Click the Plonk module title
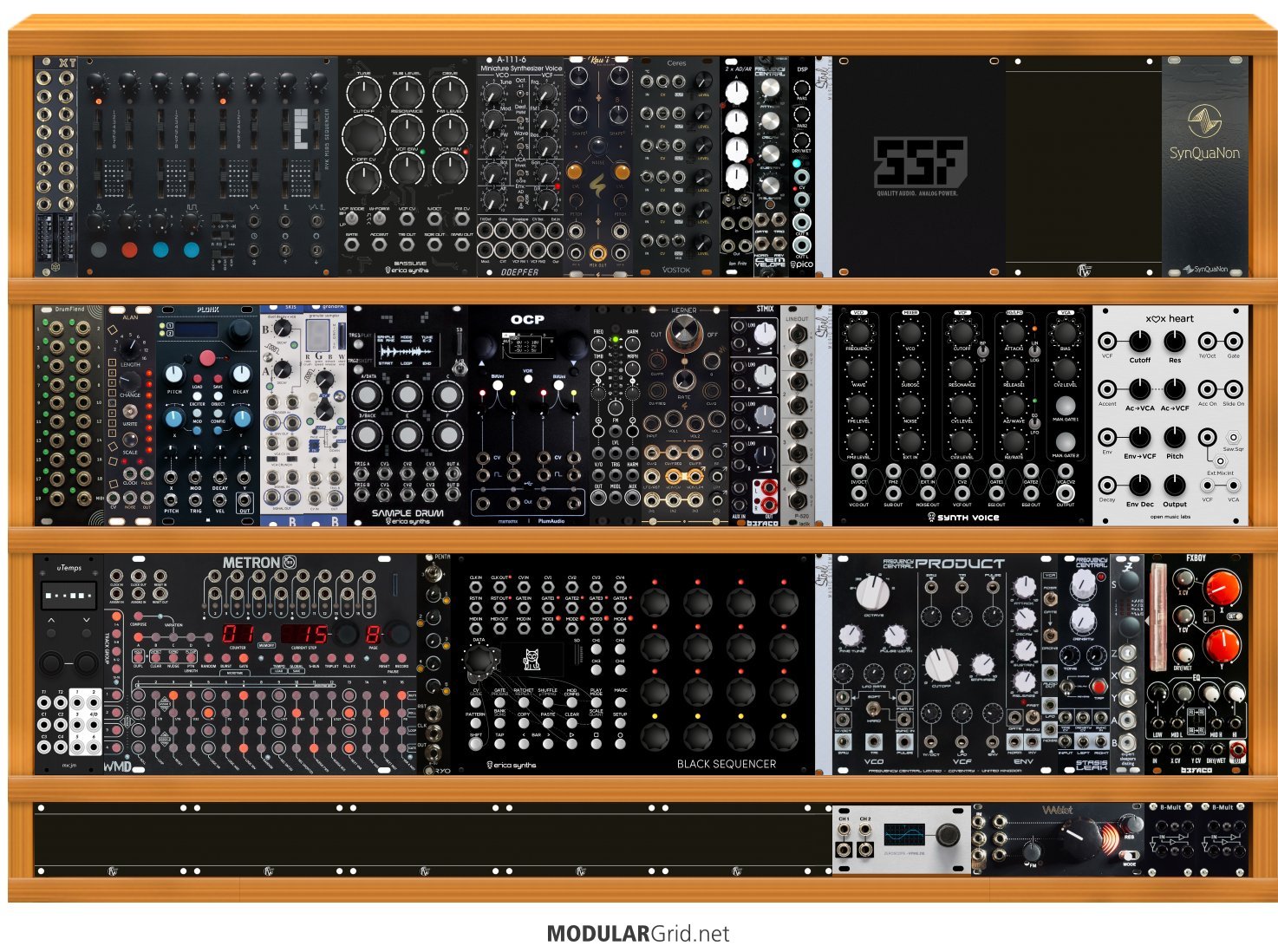Viewport: 1278px width, 952px height. click(x=208, y=310)
